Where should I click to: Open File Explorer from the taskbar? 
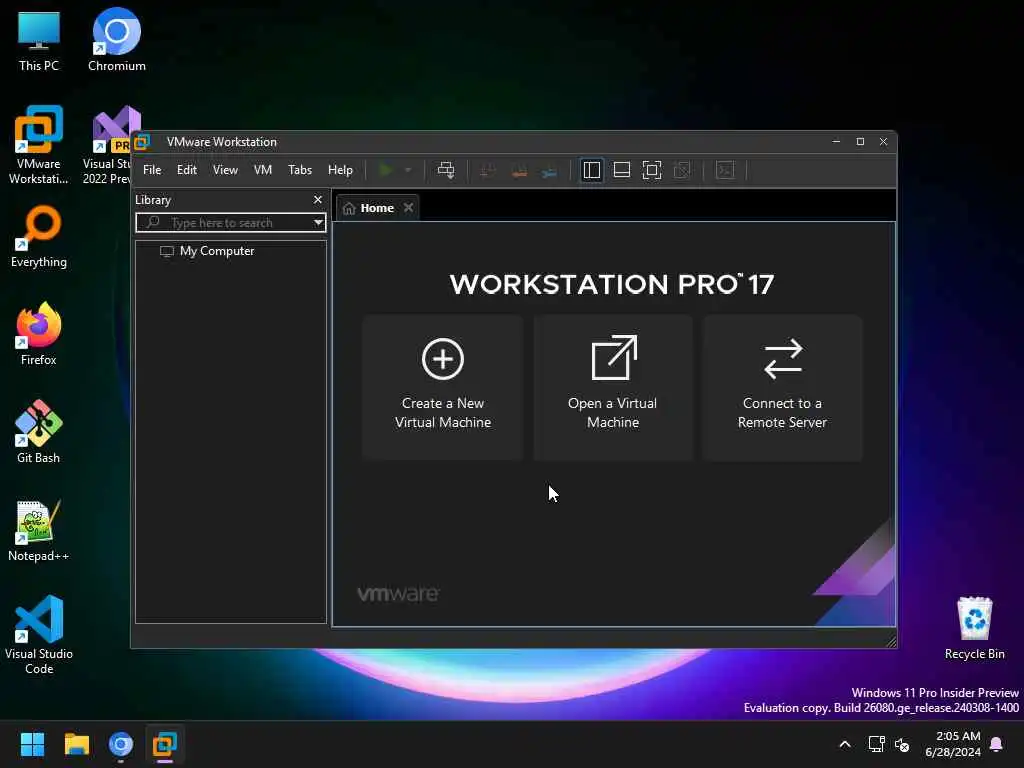click(76, 744)
